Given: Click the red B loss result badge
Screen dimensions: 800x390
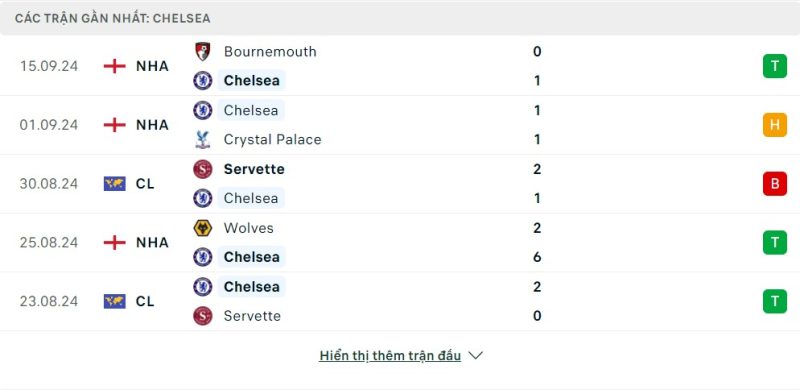Looking at the screenshot, I should (x=774, y=184).
